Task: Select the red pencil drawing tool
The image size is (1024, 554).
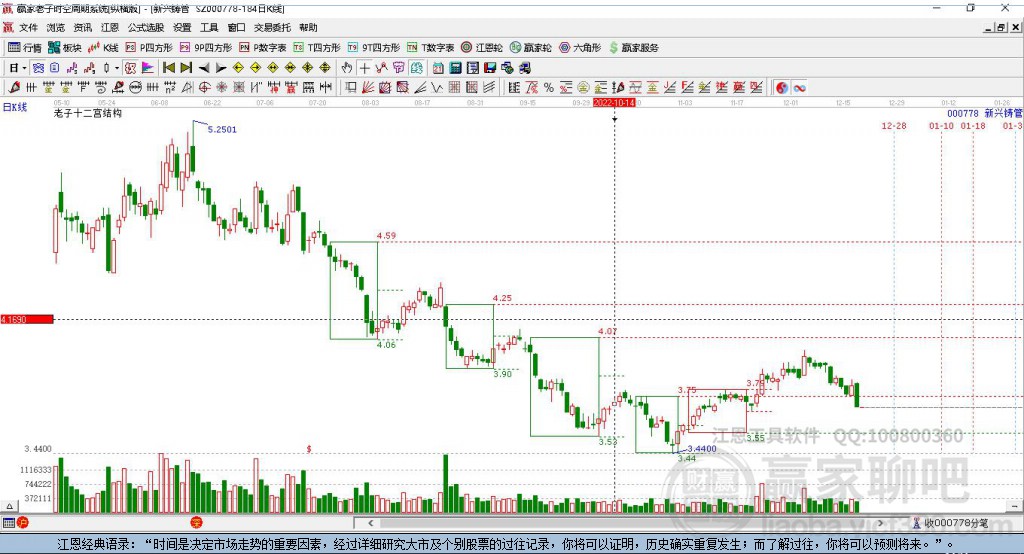Action: pyautogui.click(x=14, y=88)
